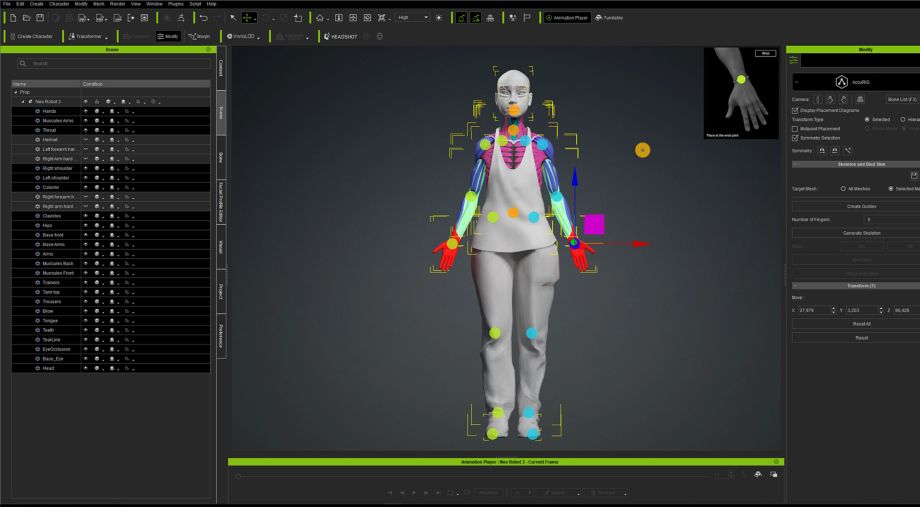The image size is (920, 507).
Task: Open the render quality High dropdown
Action: (x=412, y=18)
